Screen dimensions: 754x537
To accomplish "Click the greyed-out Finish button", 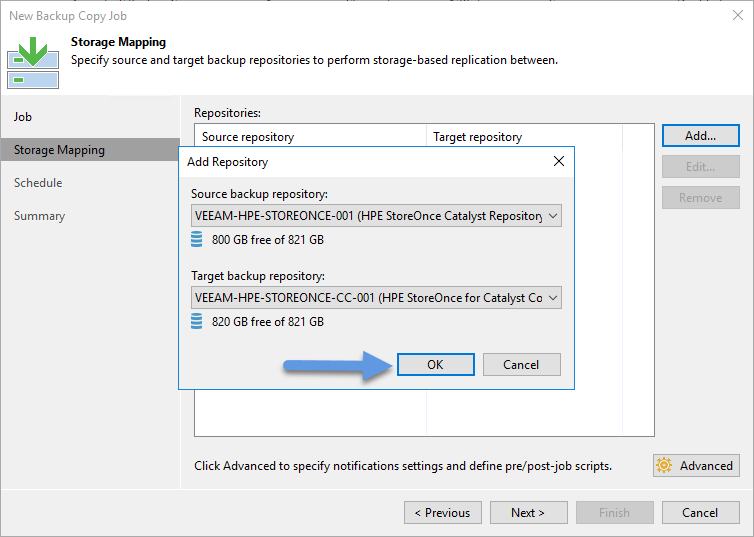I will coord(615,512).
